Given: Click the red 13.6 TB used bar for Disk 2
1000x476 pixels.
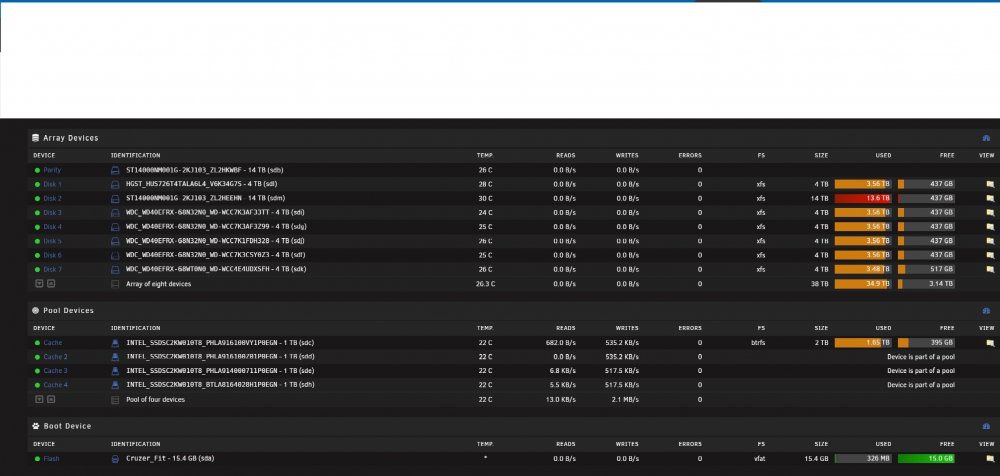Looking at the screenshot, I should (863, 198).
